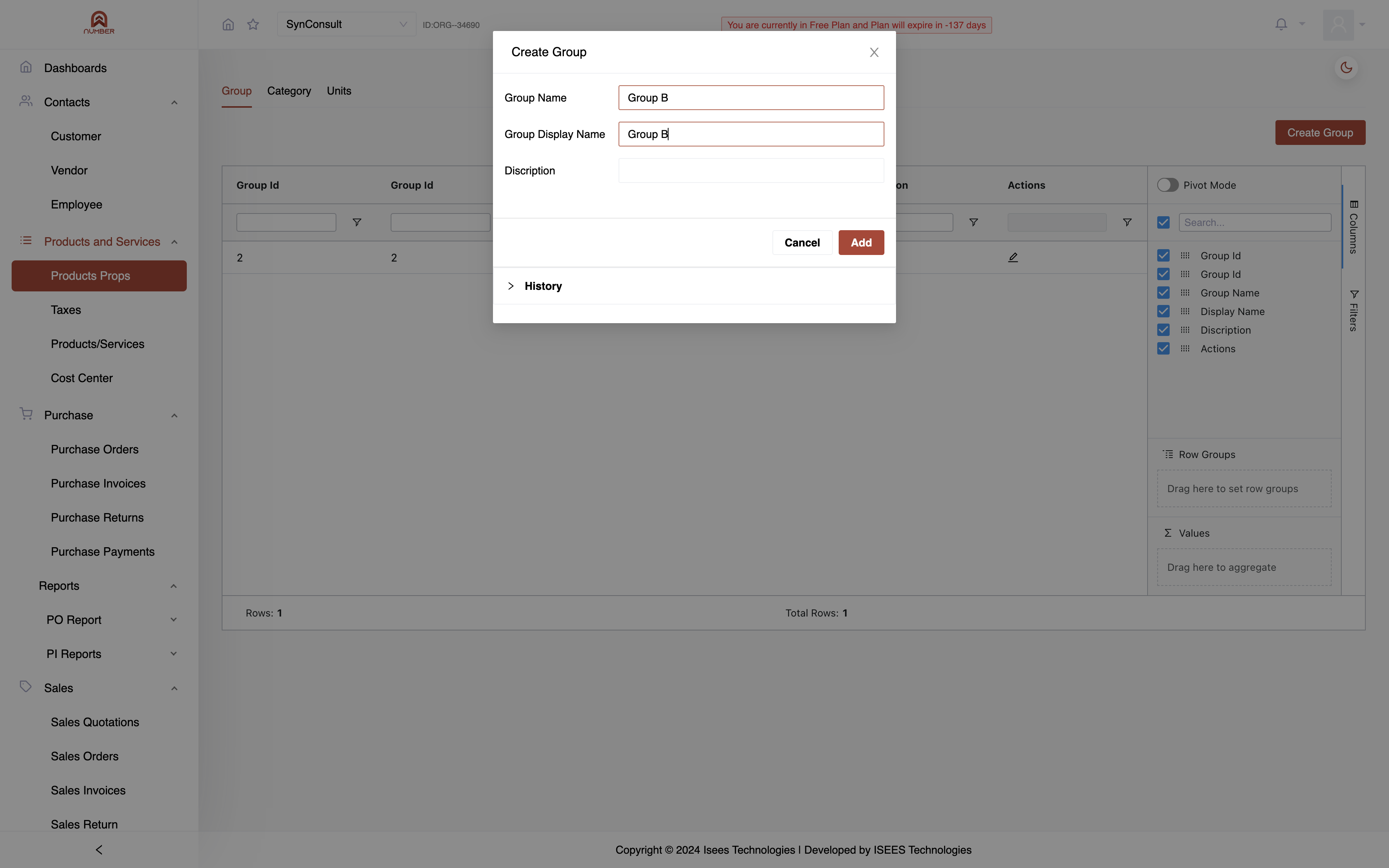Expand PI Reports submenu

(x=173, y=654)
